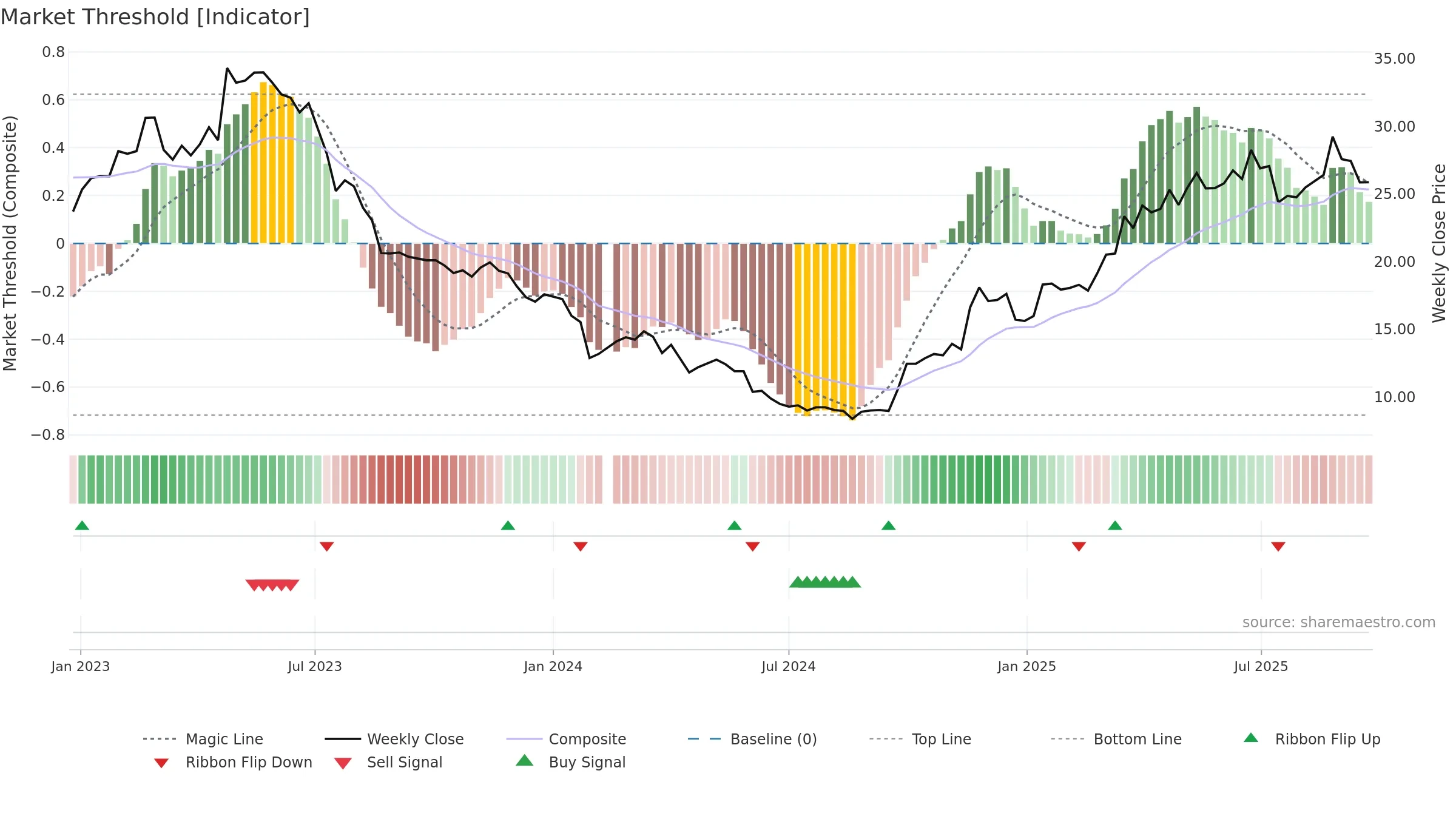
Task: Hide the Composite series via legend
Action: pyautogui.click(x=566, y=739)
